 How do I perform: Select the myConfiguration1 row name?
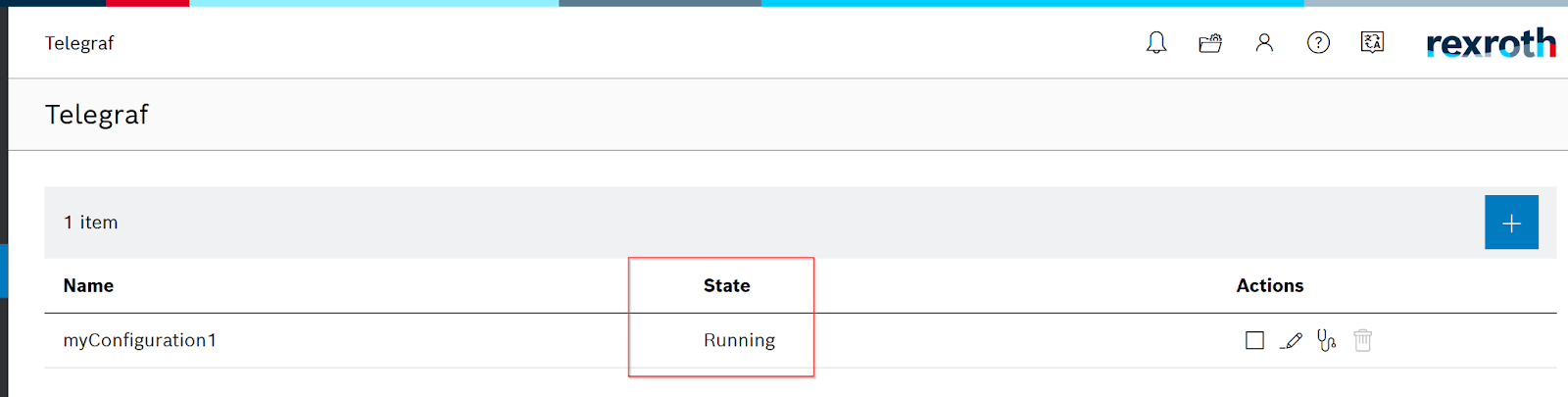coord(140,340)
